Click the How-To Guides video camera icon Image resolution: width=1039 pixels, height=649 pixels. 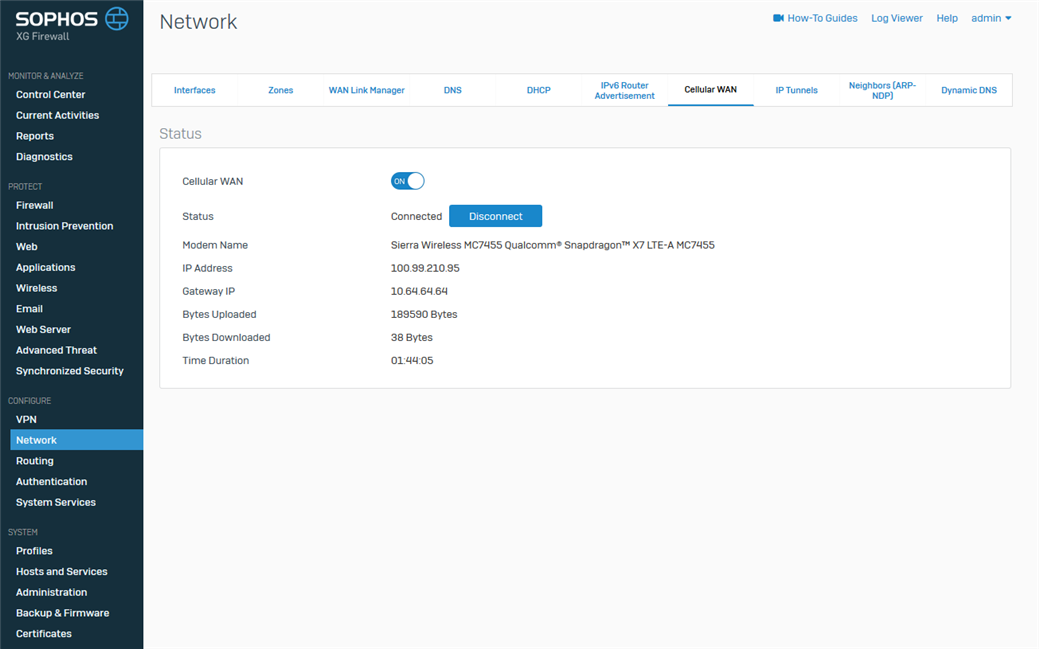point(778,18)
